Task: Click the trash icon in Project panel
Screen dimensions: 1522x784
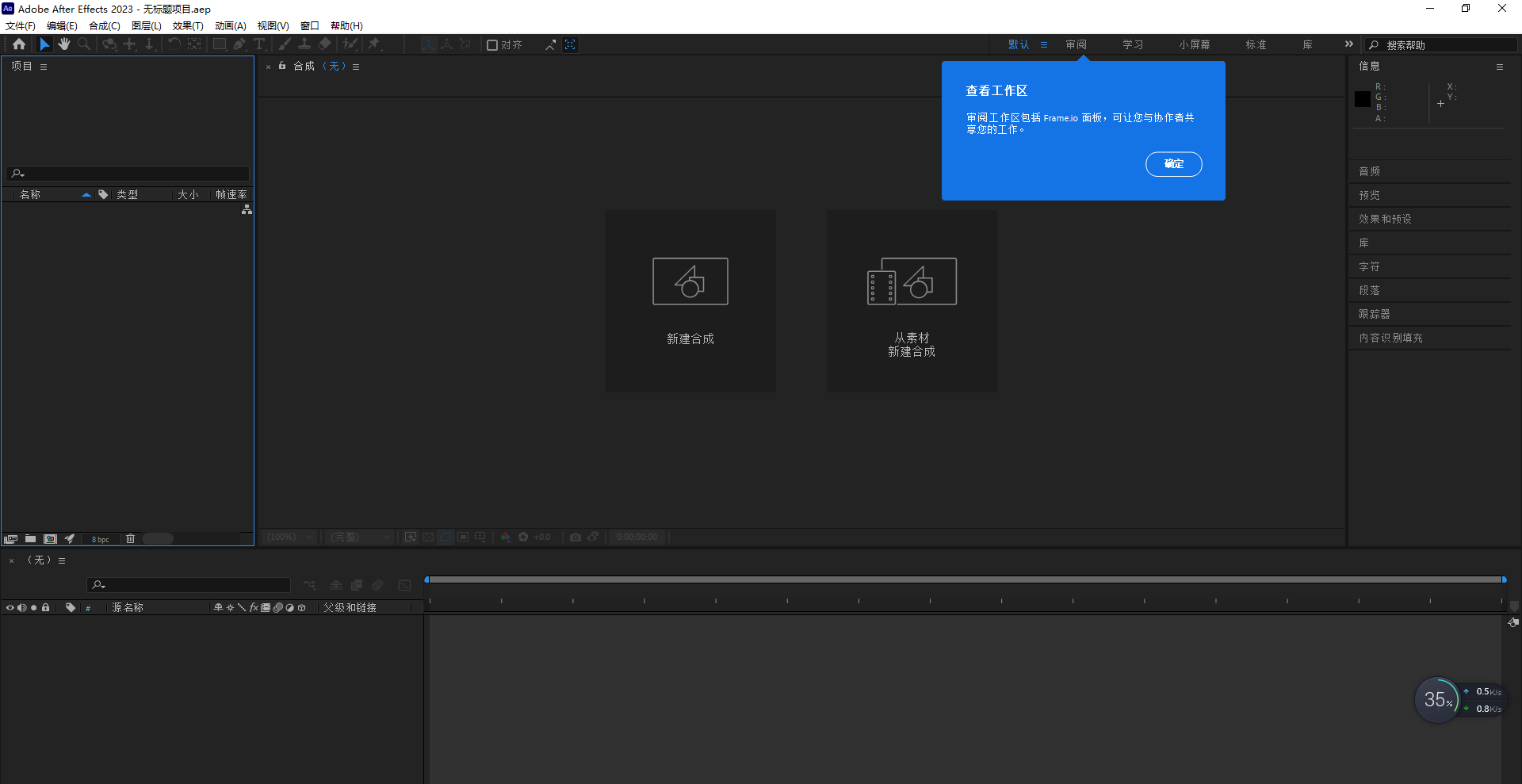Action: click(131, 539)
